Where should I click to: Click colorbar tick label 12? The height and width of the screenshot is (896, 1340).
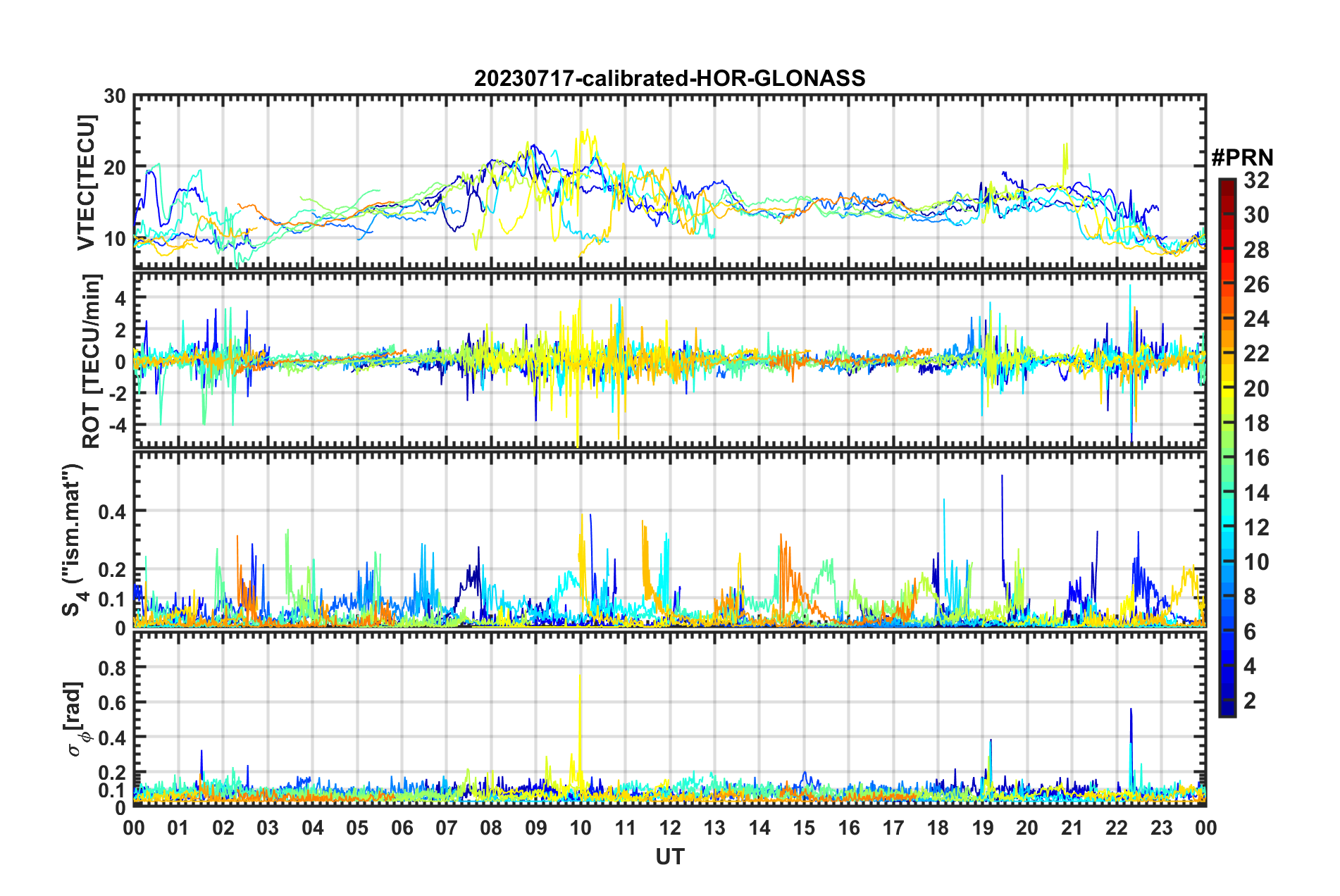click(x=1256, y=528)
